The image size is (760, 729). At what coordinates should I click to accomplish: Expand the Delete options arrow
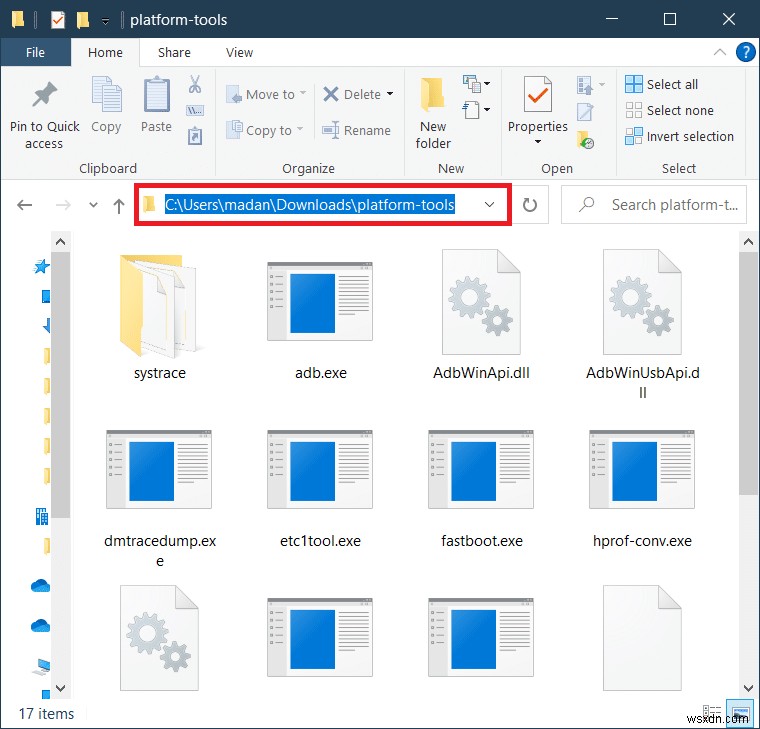390,94
